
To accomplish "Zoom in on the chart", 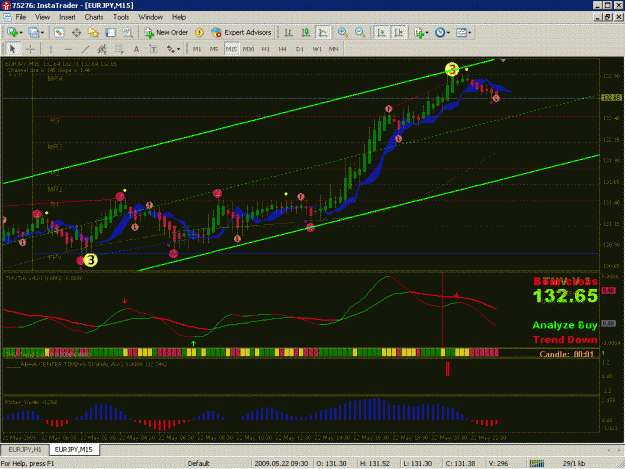I will 342,33.
